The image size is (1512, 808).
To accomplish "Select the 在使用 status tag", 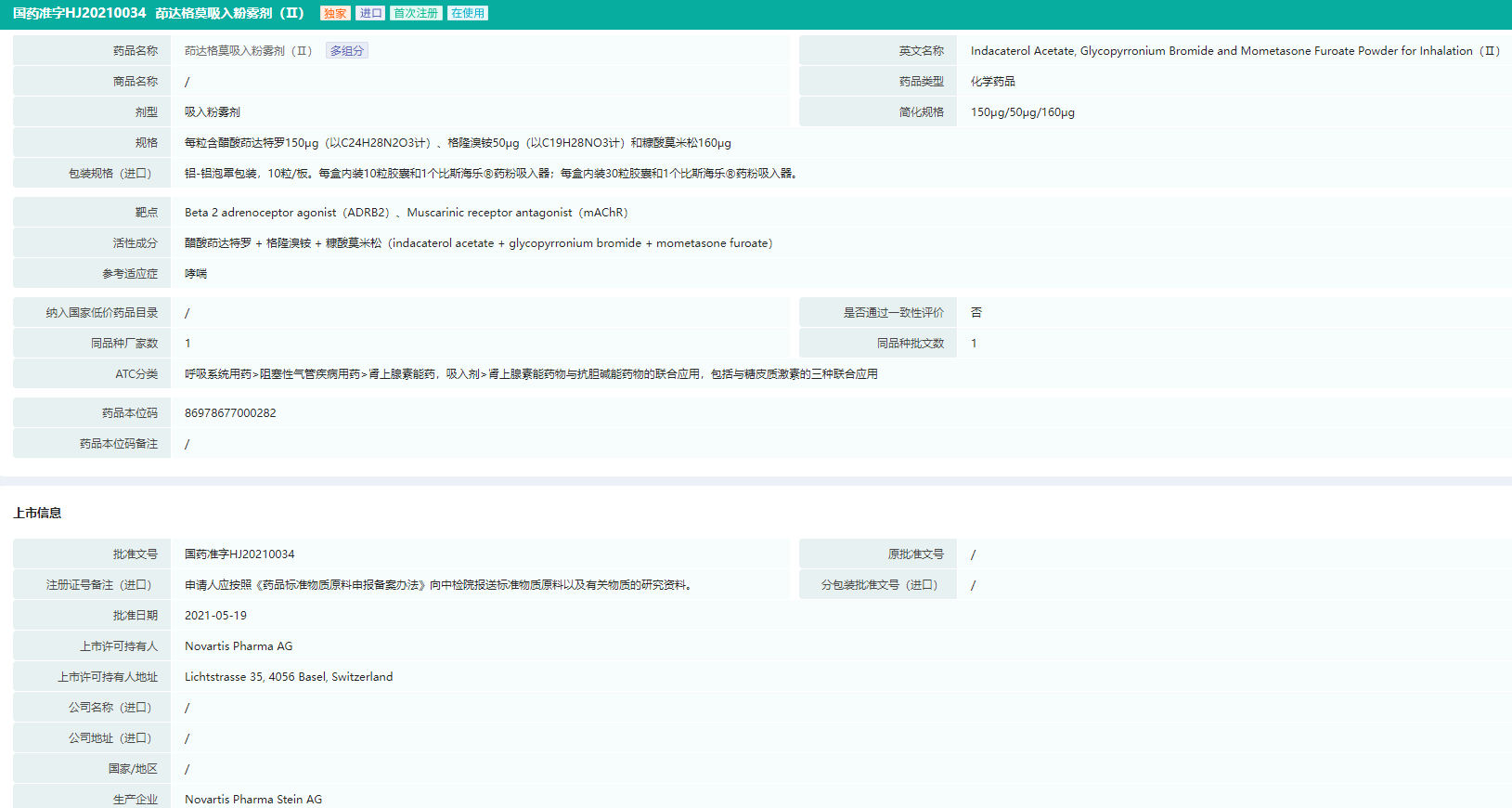I will [x=468, y=13].
